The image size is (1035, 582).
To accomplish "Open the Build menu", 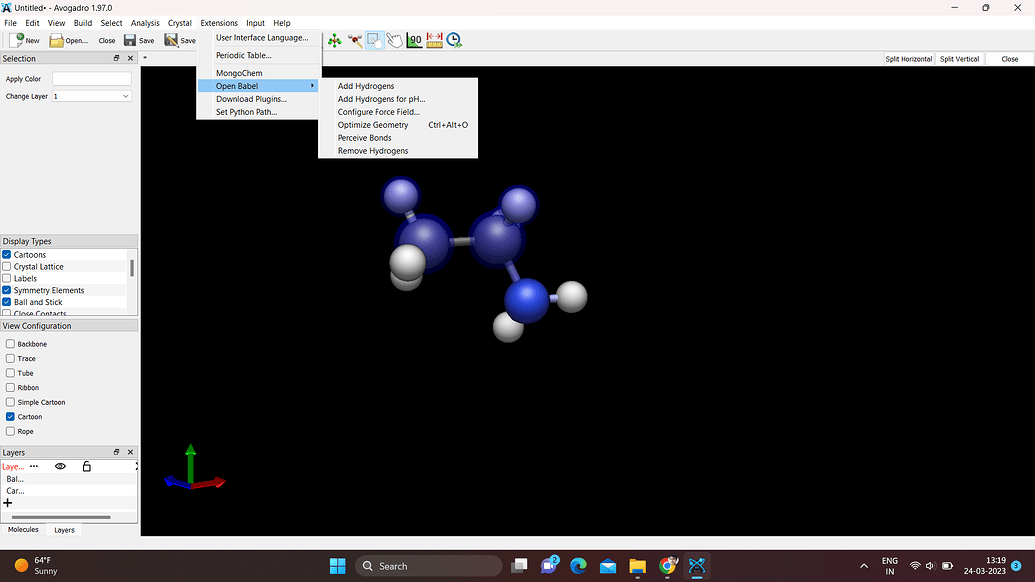I will (x=83, y=23).
